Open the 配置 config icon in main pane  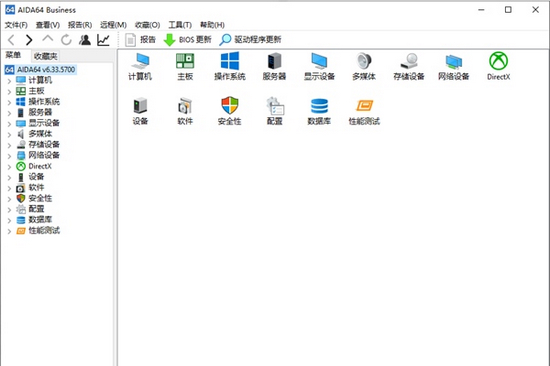click(275, 111)
